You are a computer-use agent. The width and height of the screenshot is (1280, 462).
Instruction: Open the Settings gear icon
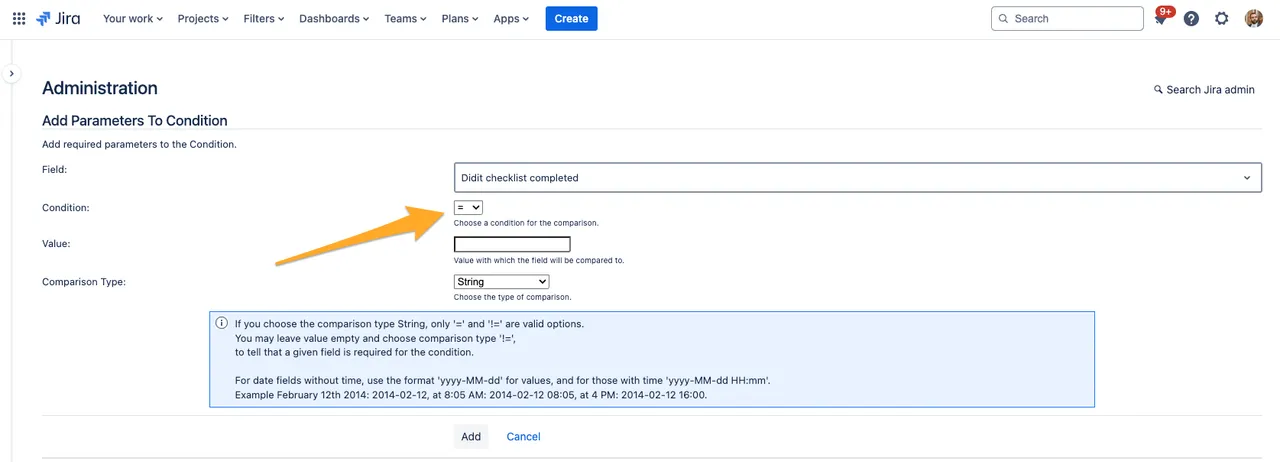tap(1221, 18)
